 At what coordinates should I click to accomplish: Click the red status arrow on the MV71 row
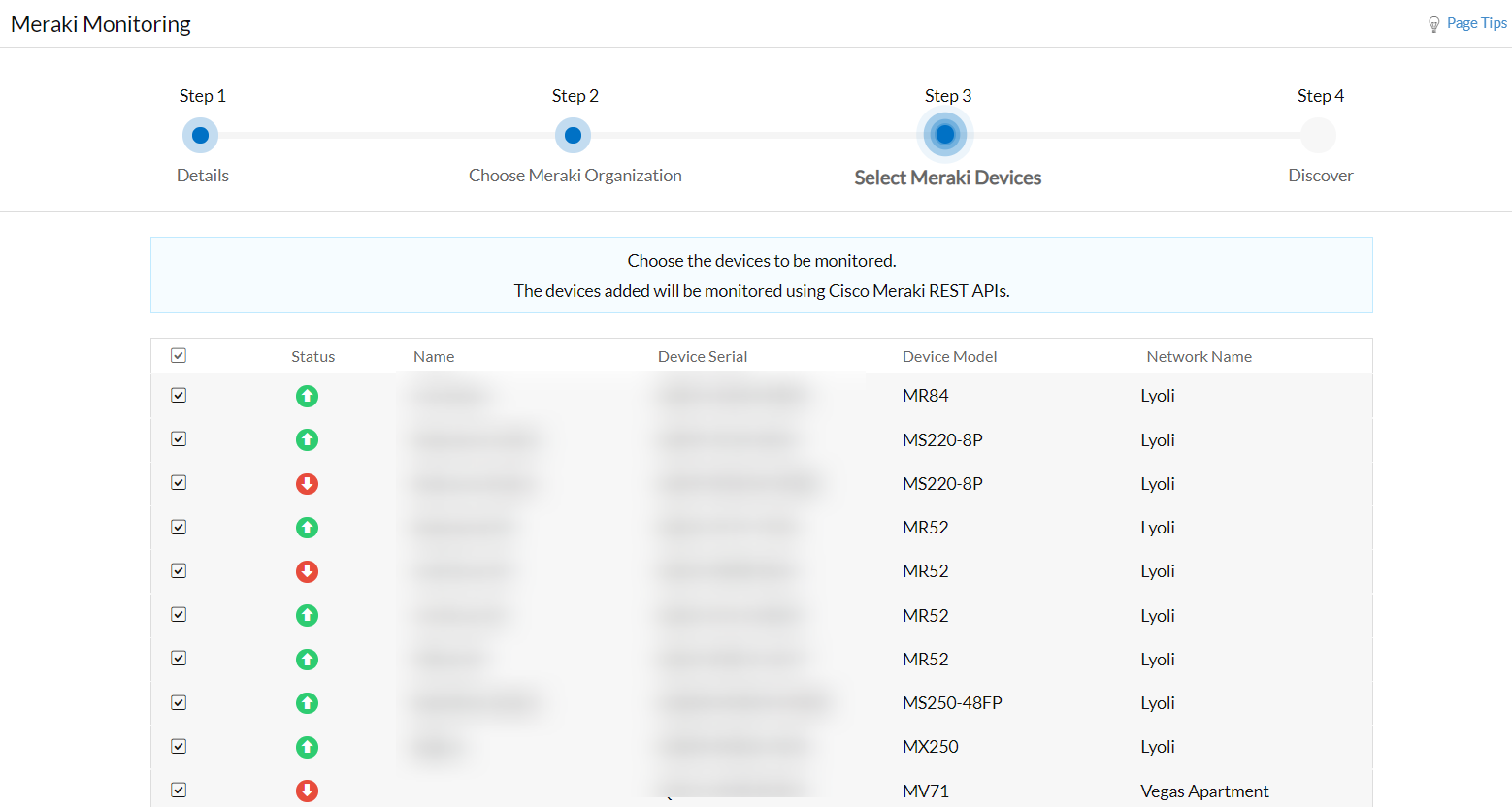pos(307,791)
